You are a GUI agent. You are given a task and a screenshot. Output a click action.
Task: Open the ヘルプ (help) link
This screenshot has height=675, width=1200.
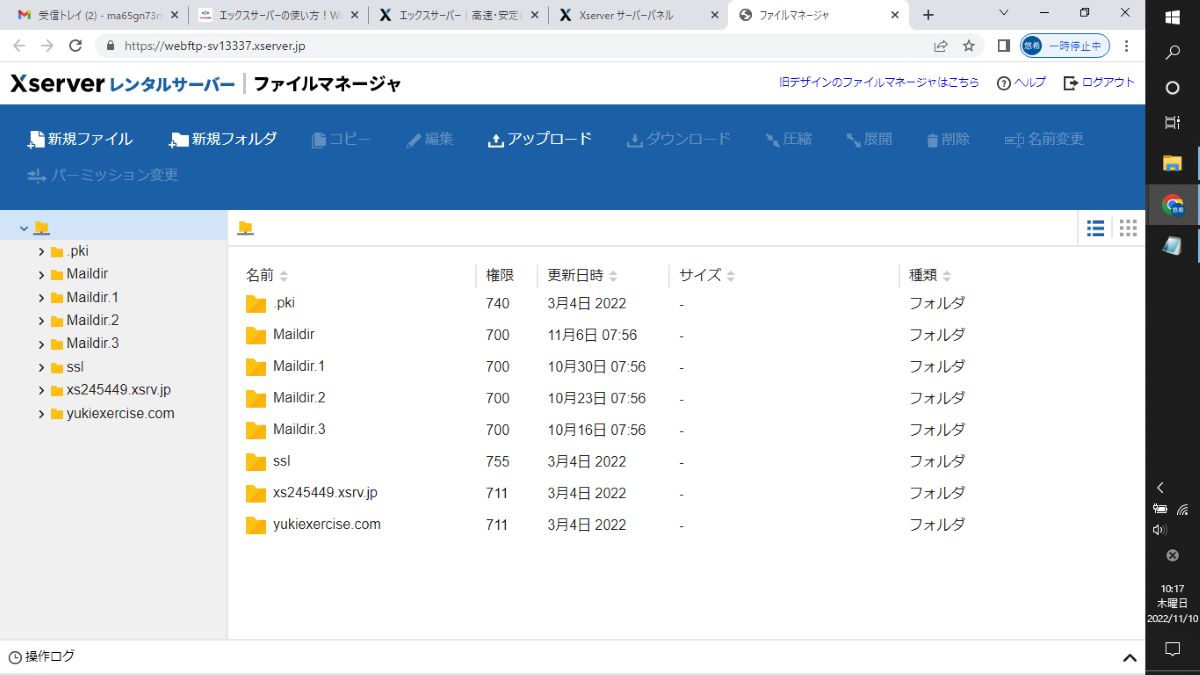point(1021,83)
